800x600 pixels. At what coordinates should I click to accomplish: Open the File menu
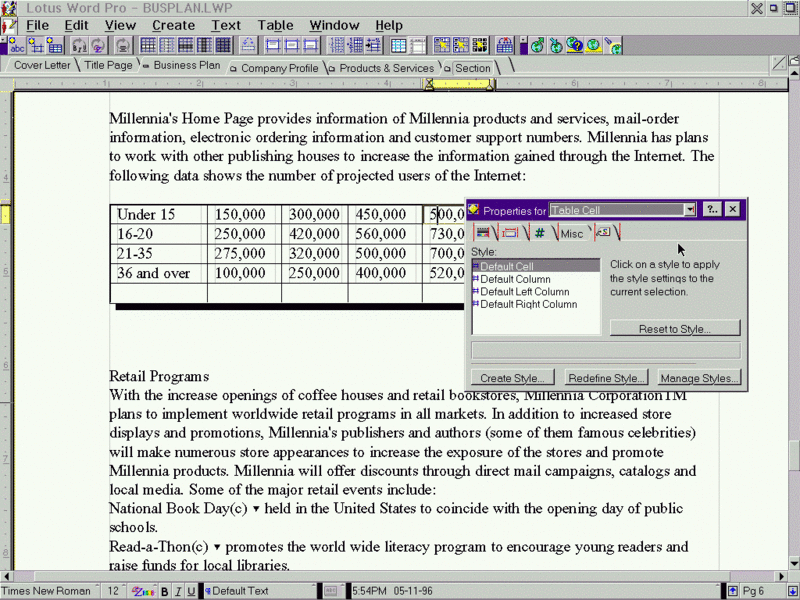click(37, 26)
